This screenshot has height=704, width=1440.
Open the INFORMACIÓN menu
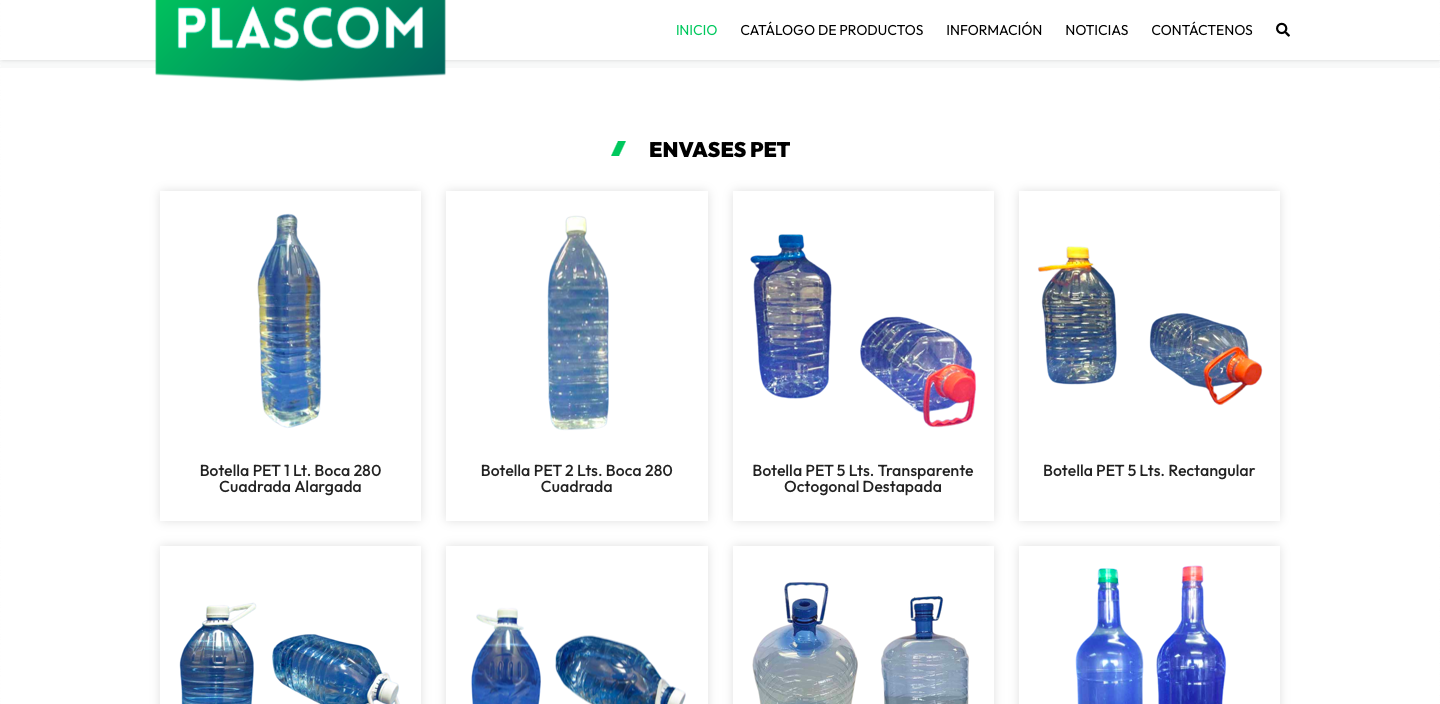[994, 30]
